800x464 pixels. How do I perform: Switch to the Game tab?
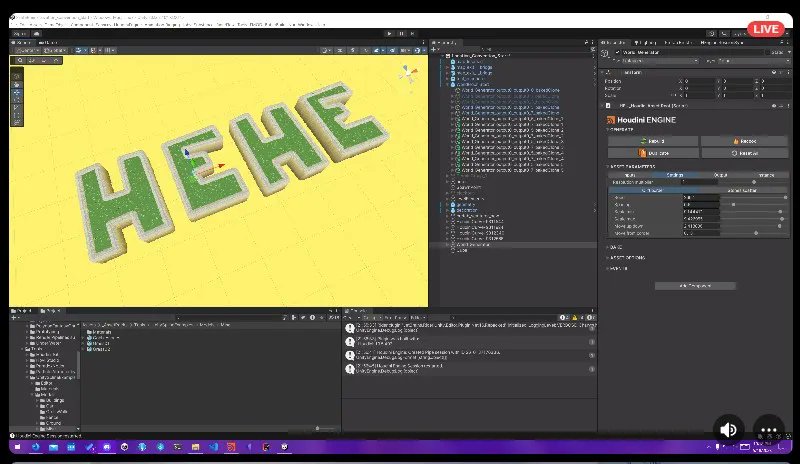click(48, 42)
